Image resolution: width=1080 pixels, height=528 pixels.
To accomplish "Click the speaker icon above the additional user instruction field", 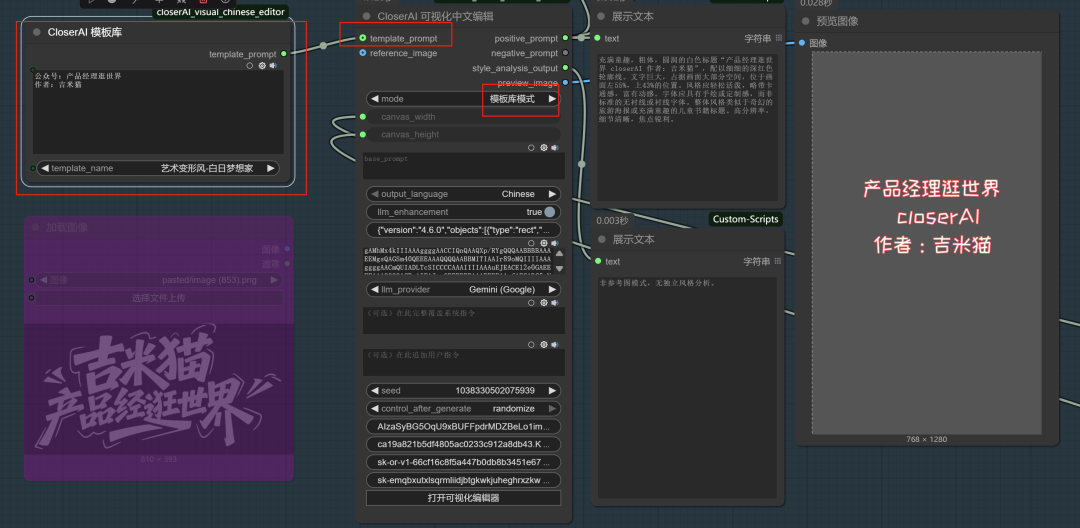I will pyautogui.click(x=555, y=344).
